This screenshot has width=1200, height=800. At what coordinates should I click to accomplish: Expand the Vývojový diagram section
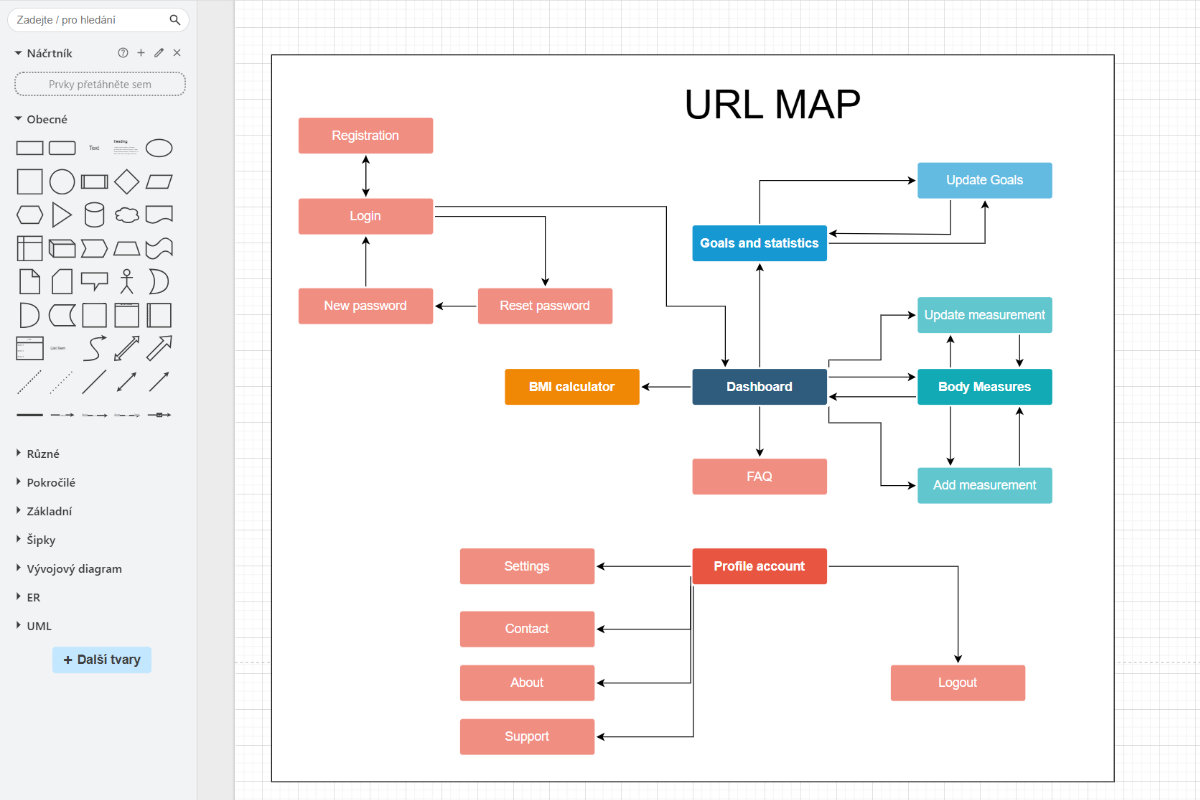pos(75,568)
